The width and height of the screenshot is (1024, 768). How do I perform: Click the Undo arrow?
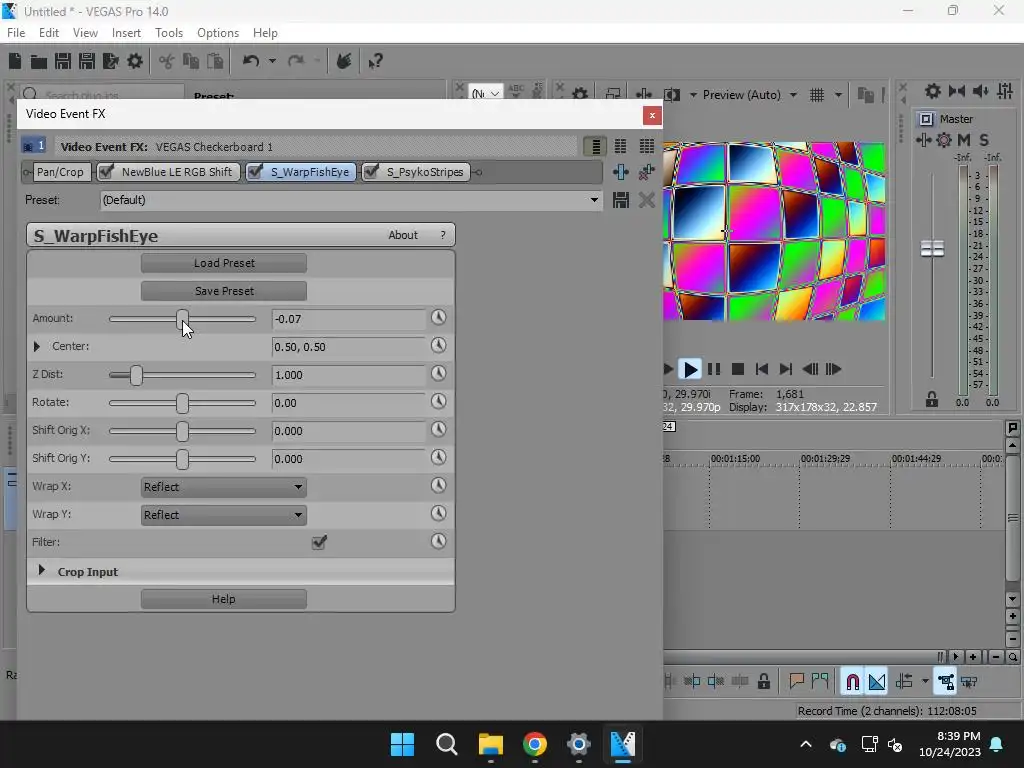pos(251,61)
